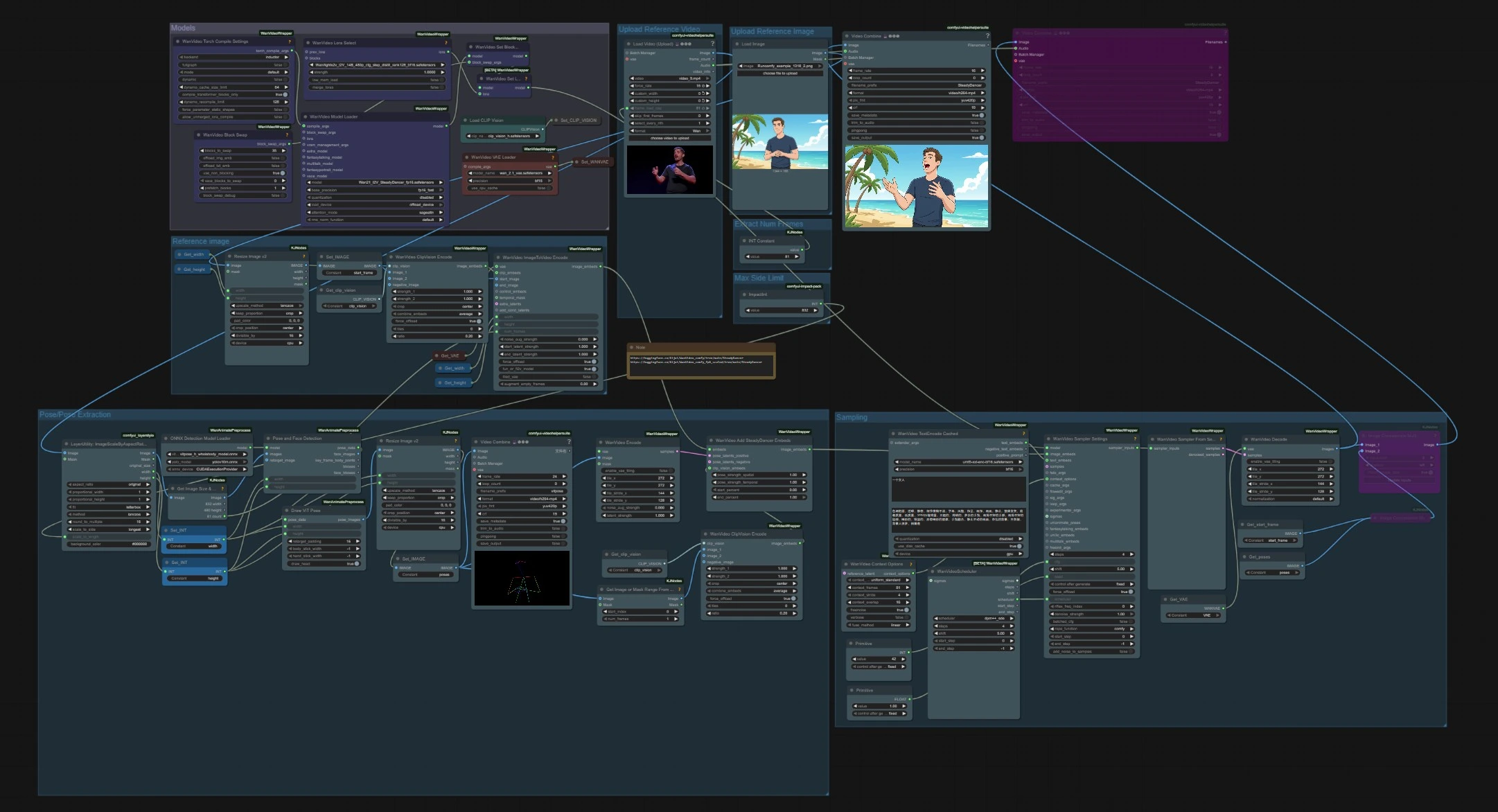Collapse the Load Image node dot
The image size is (1498, 812).
(x=737, y=44)
